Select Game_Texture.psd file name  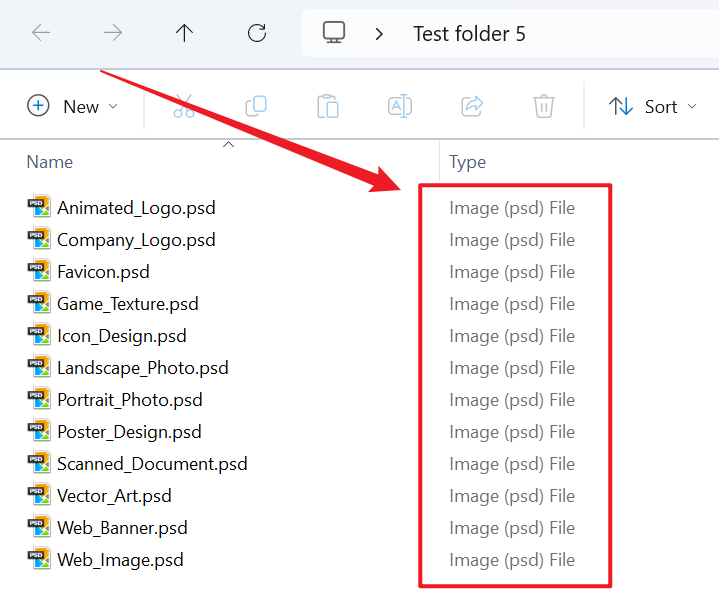point(127,304)
